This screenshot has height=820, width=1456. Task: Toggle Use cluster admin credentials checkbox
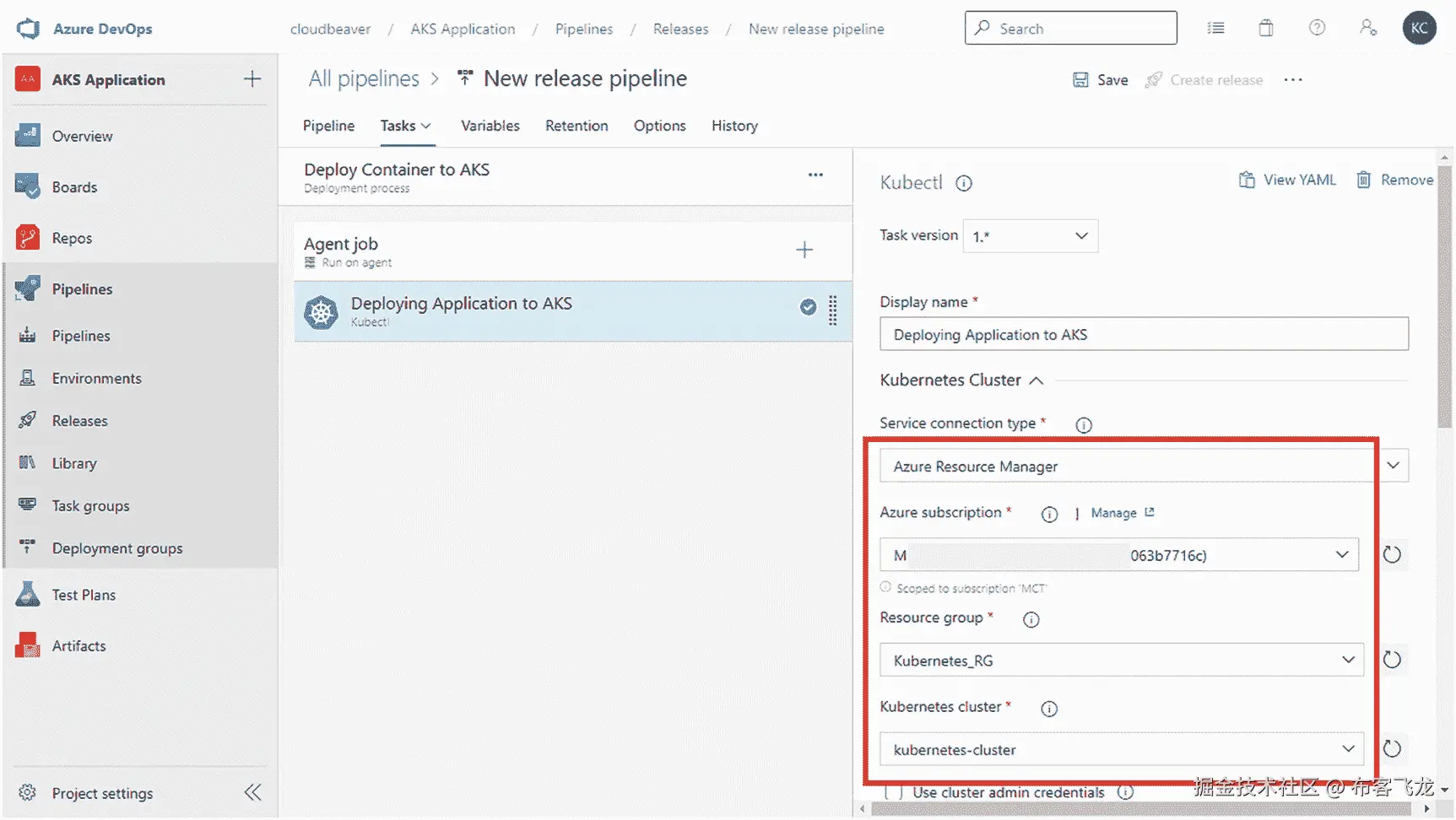(x=894, y=792)
